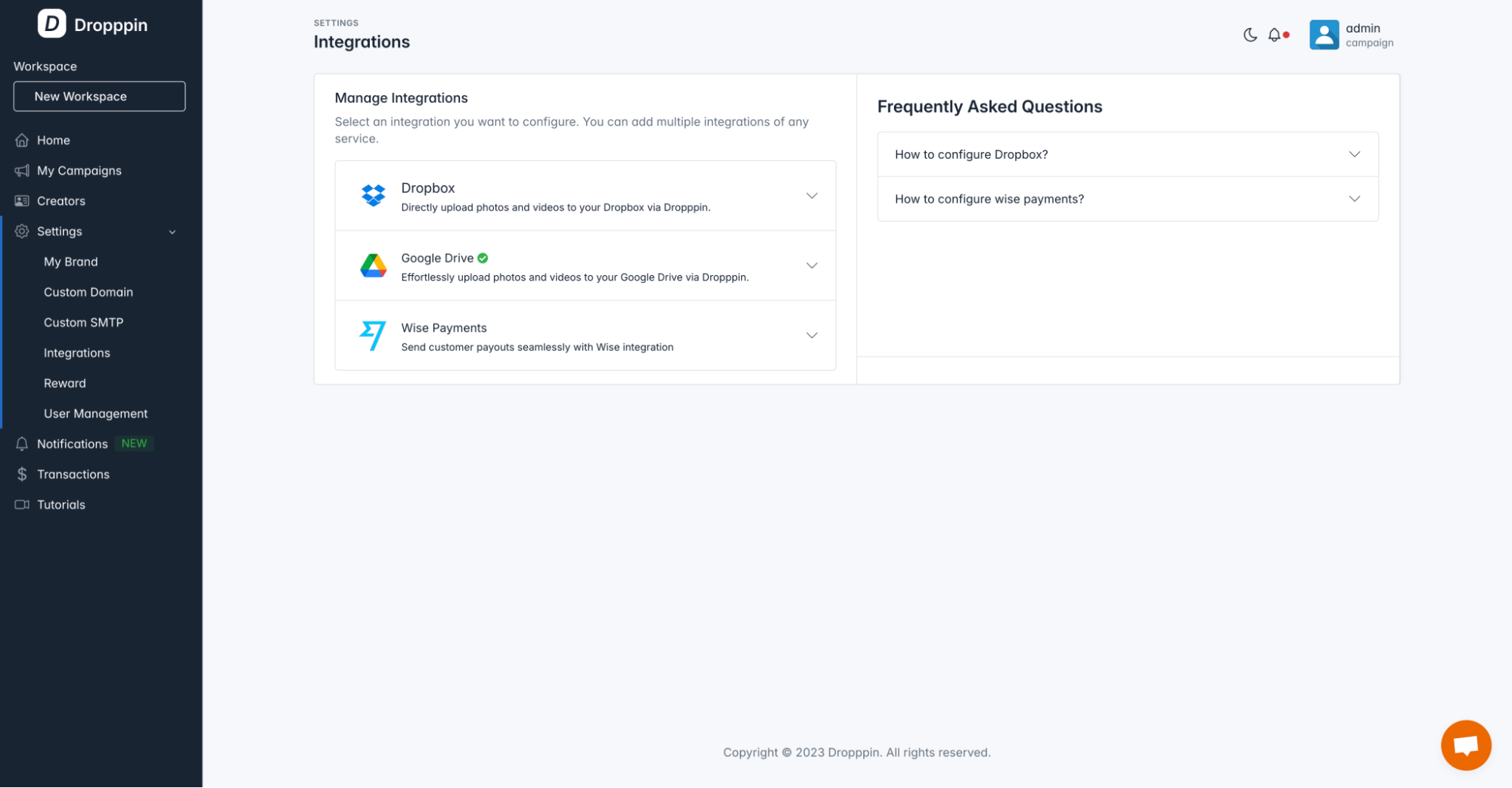This screenshot has height=788, width=1512.
Task: Click the Google Drive logo icon
Action: [373, 265]
